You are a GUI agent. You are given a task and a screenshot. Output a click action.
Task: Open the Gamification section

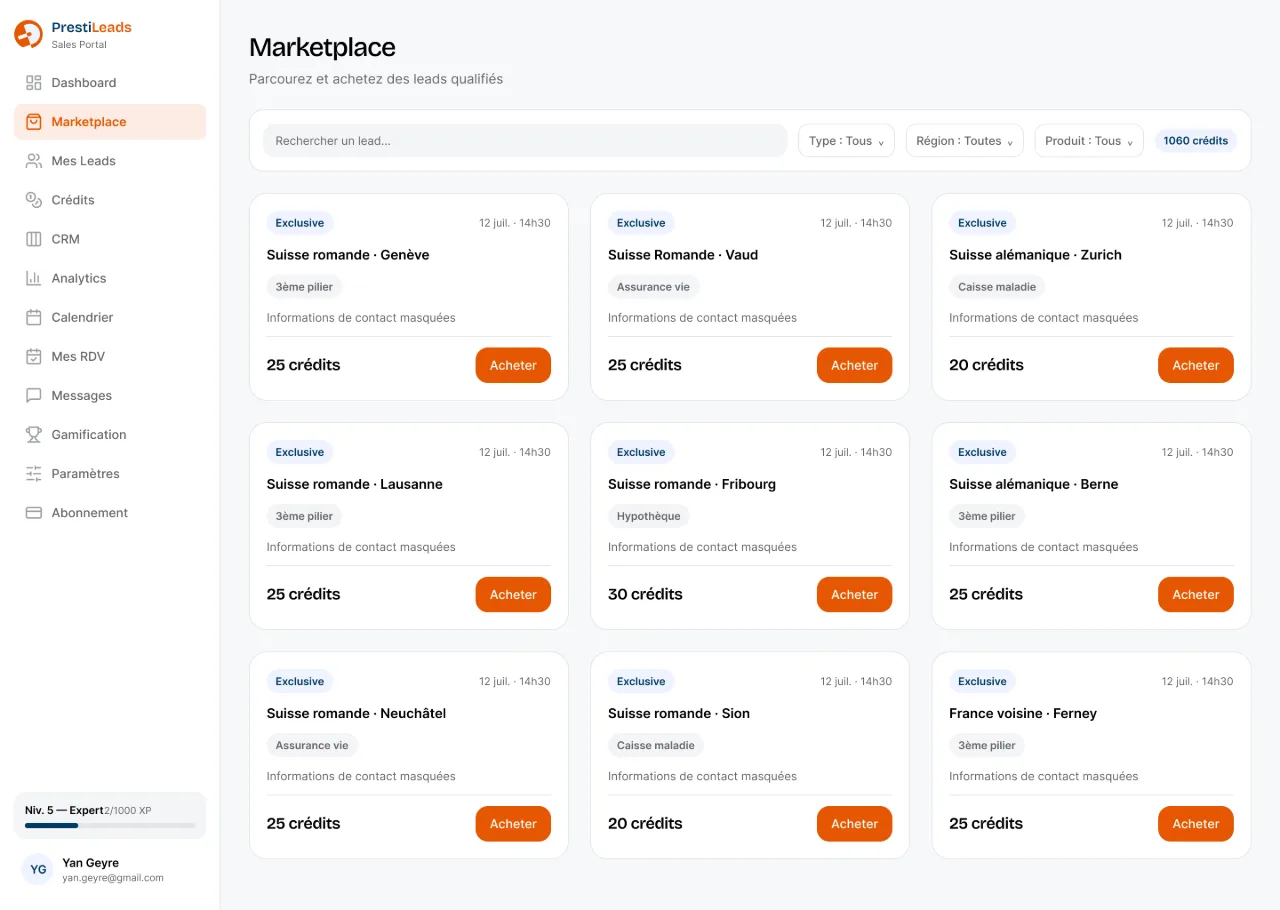pos(110,434)
